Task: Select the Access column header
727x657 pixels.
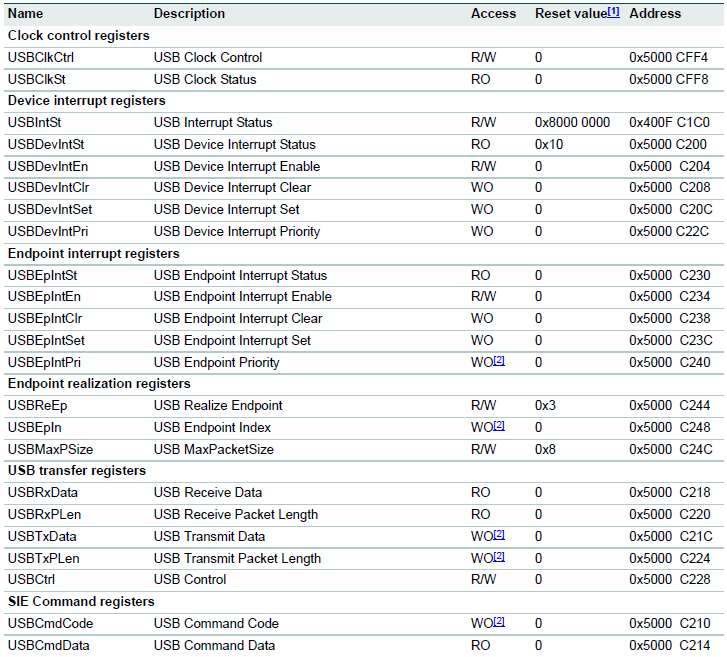Action: point(493,14)
